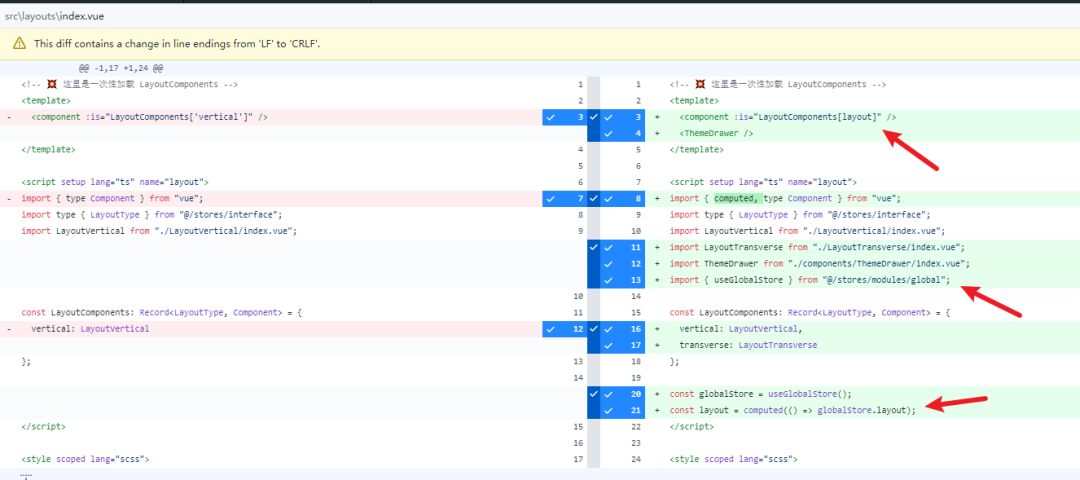Click new-side line number 22 beside </script>
The image size is (1080, 480).
638,426
